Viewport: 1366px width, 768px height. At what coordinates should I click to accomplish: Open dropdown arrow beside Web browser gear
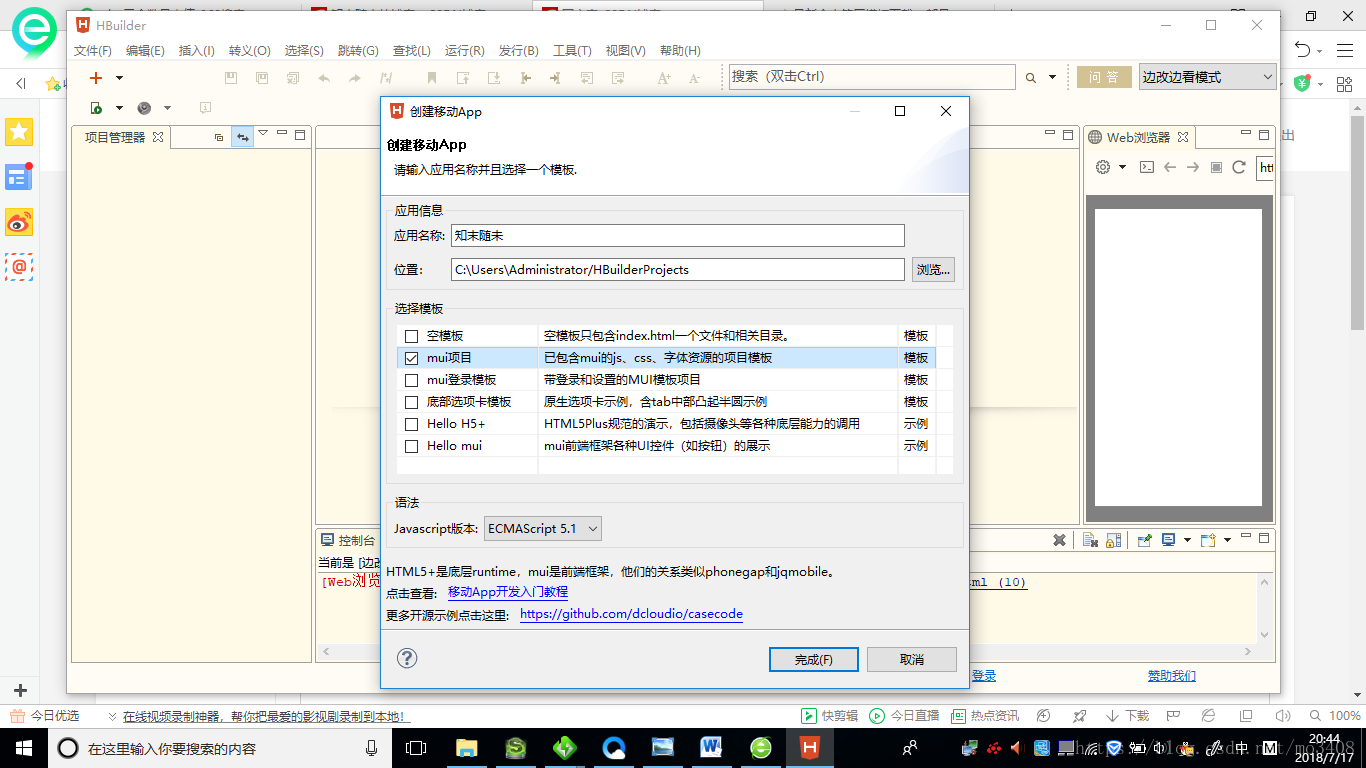[1123, 167]
